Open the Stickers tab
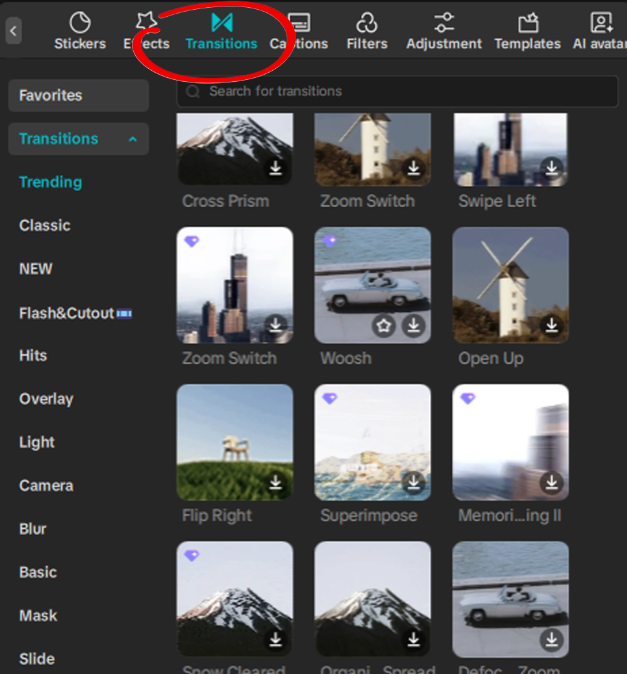Viewport: 627px width, 674px height. click(80, 31)
